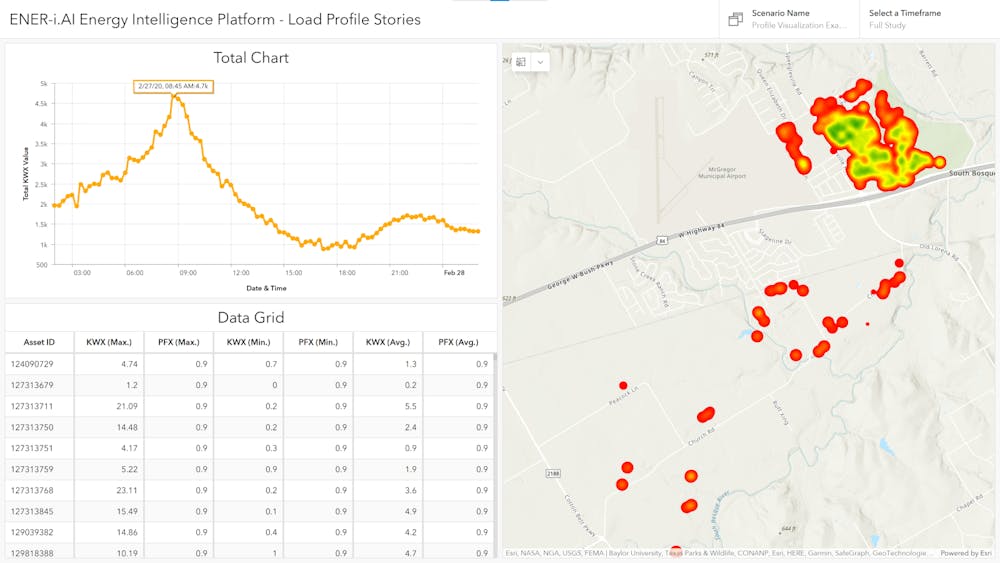Sort by PFX (Avg.) column header
This screenshot has height=563, width=1000.
(x=459, y=342)
